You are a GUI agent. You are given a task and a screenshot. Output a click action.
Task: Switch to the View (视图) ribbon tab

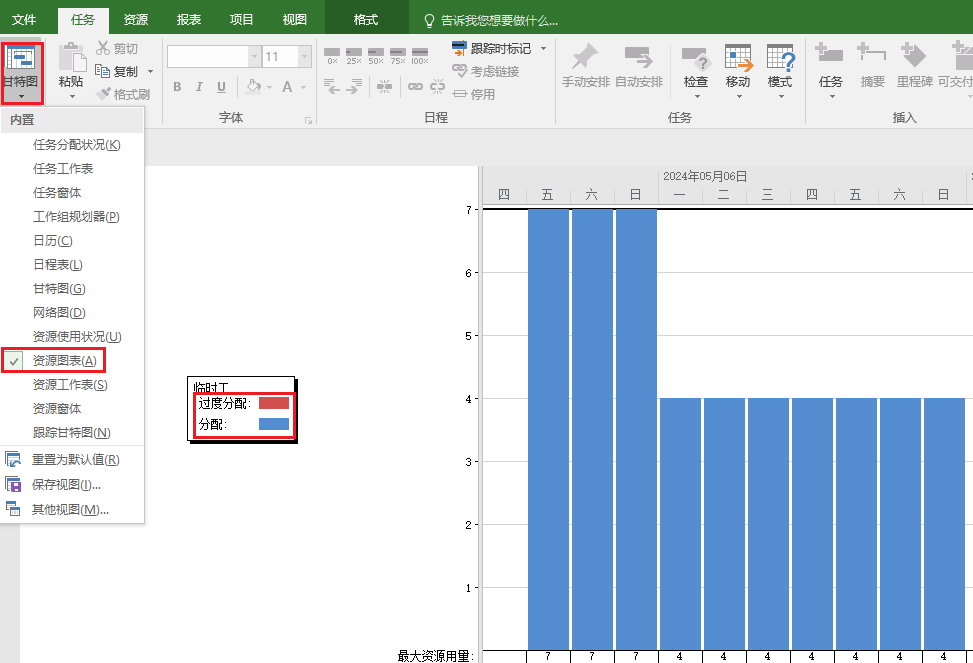tap(295, 20)
